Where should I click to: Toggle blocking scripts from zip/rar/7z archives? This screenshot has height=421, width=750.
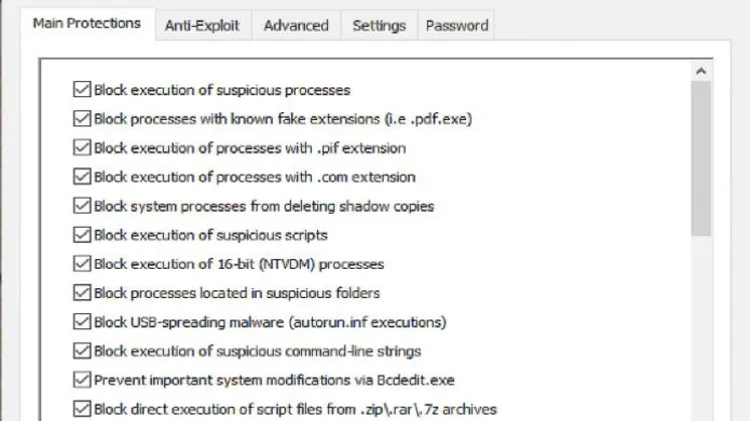[x=82, y=409]
